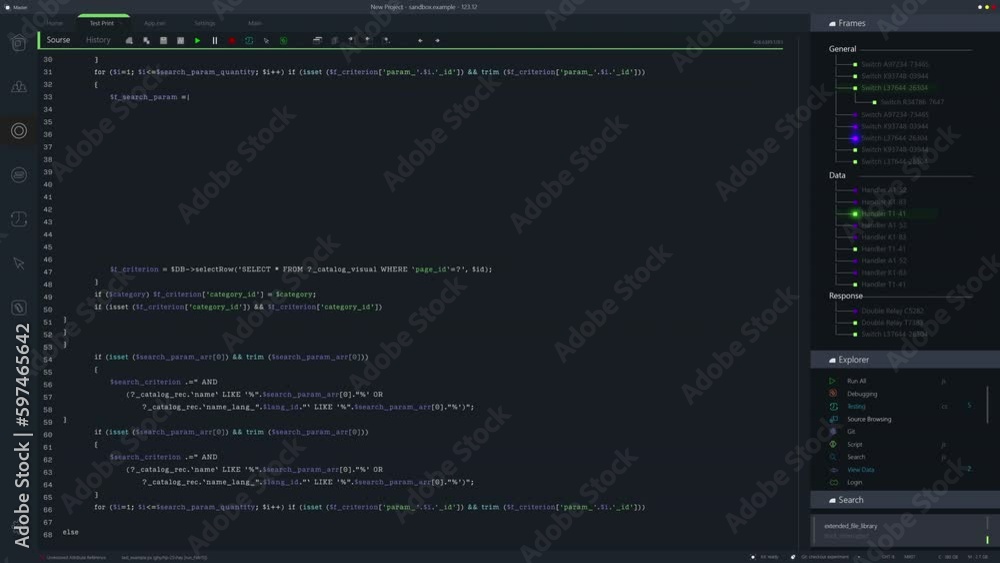
Task: Collapse the Frames panel header
Action: (905, 23)
